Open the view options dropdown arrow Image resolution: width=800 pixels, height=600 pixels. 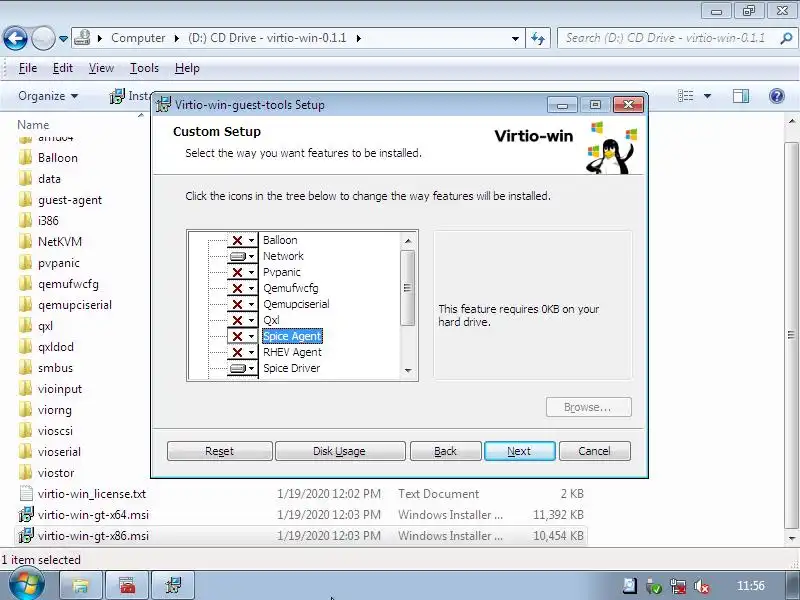point(707,96)
